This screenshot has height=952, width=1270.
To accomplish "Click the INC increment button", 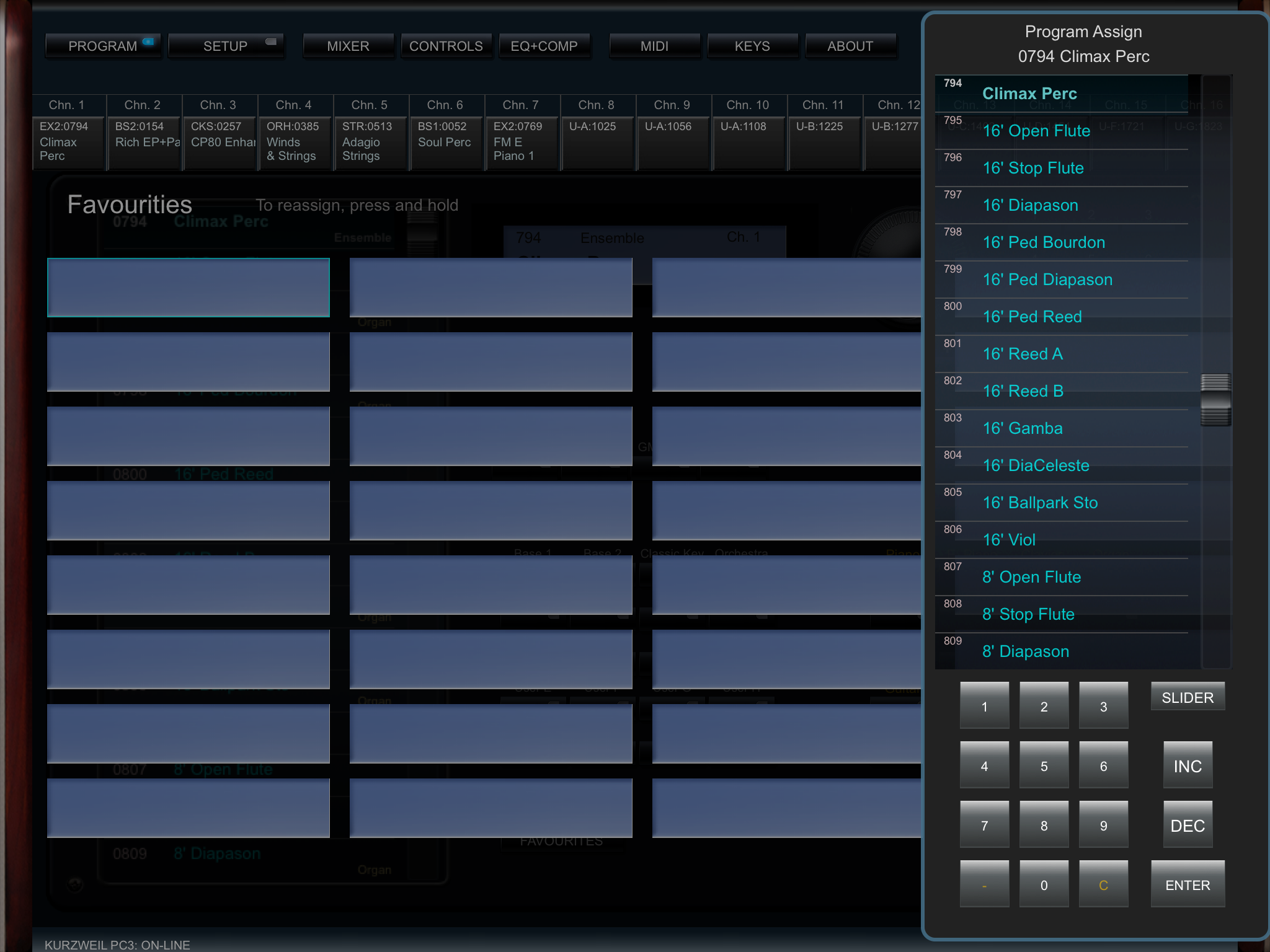I will [x=1187, y=766].
